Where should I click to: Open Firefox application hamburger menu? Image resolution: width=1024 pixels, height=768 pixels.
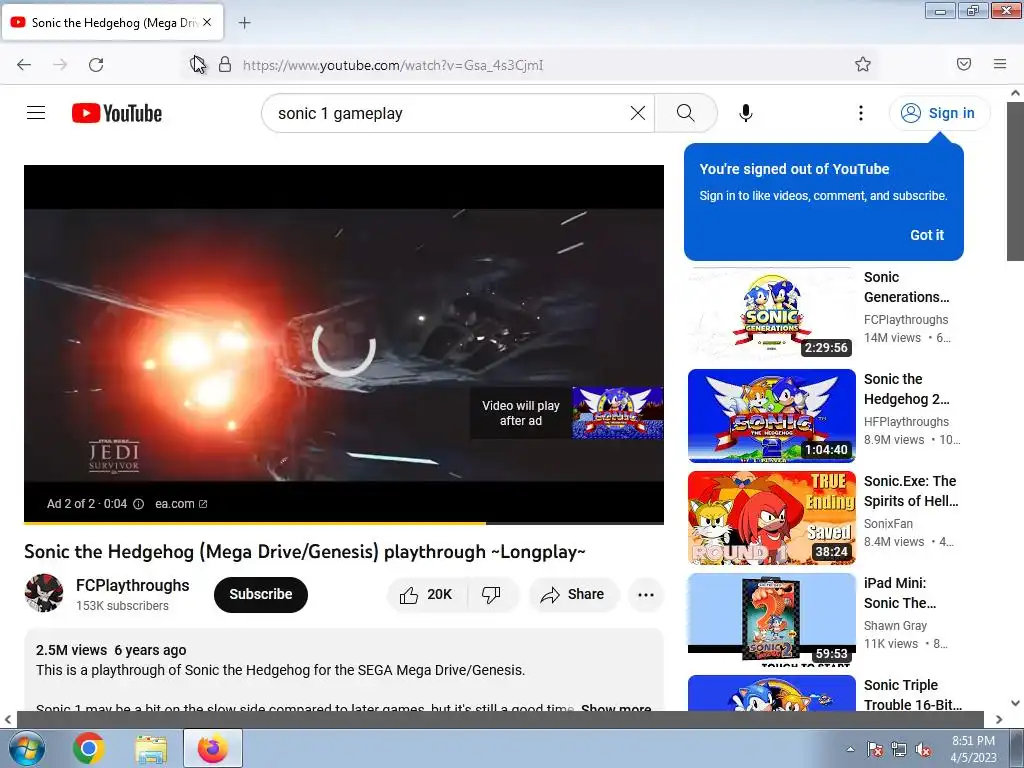point(1000,64)
